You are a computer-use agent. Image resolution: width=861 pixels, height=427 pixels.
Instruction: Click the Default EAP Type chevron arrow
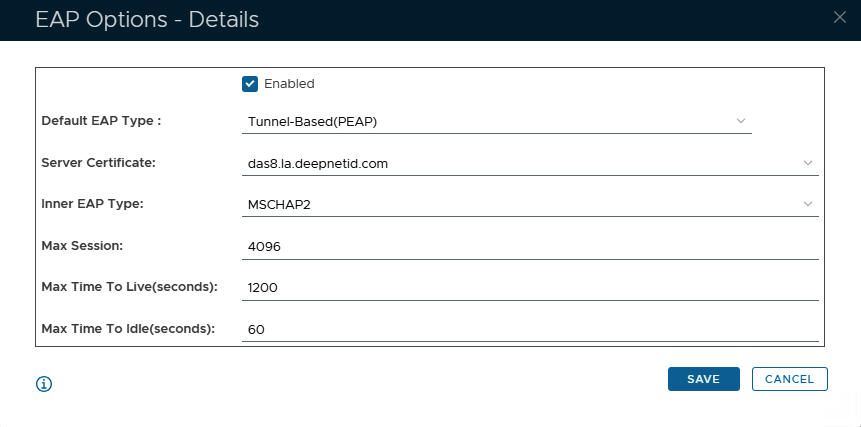click(x=741, y=121)
